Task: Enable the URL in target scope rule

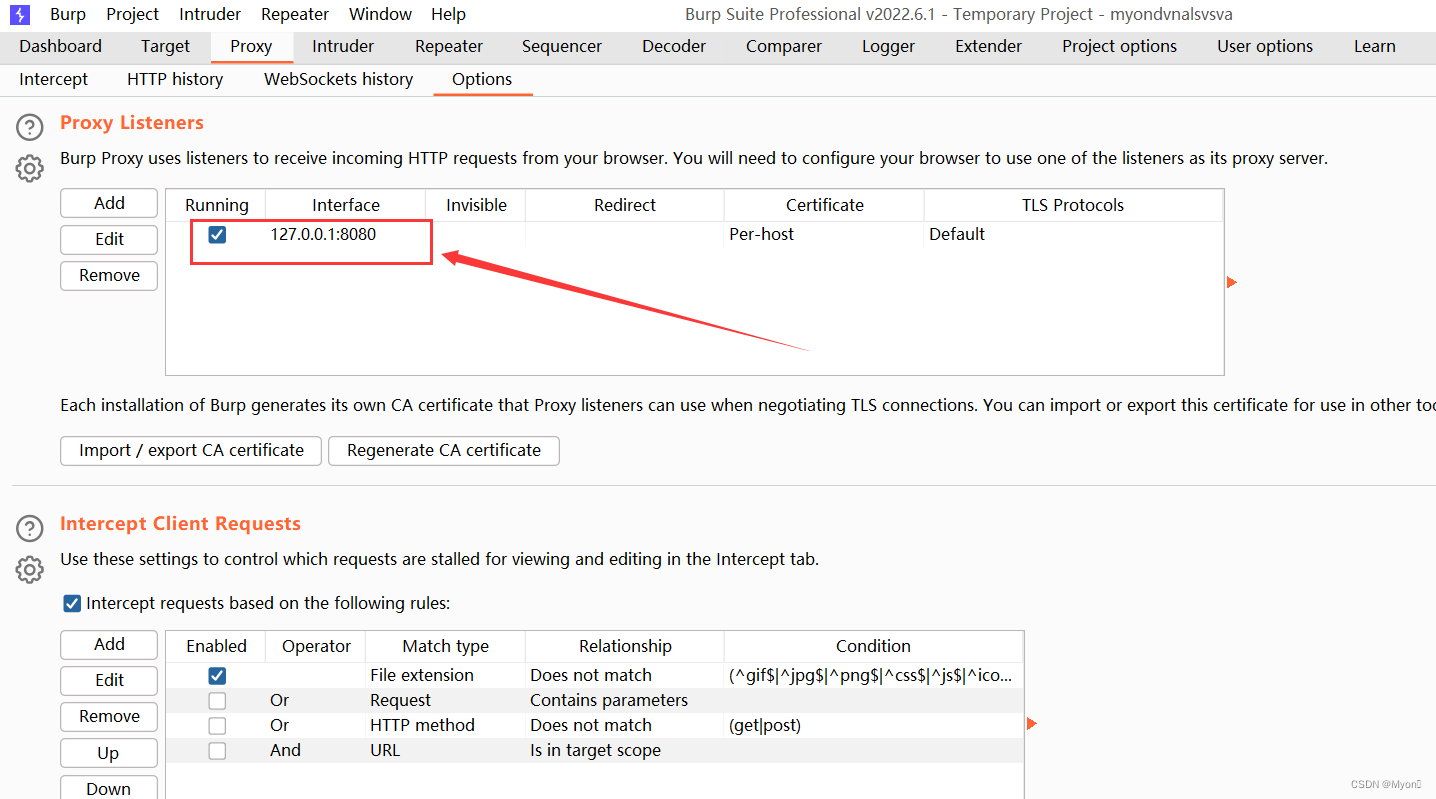Action: click(217, 751)
